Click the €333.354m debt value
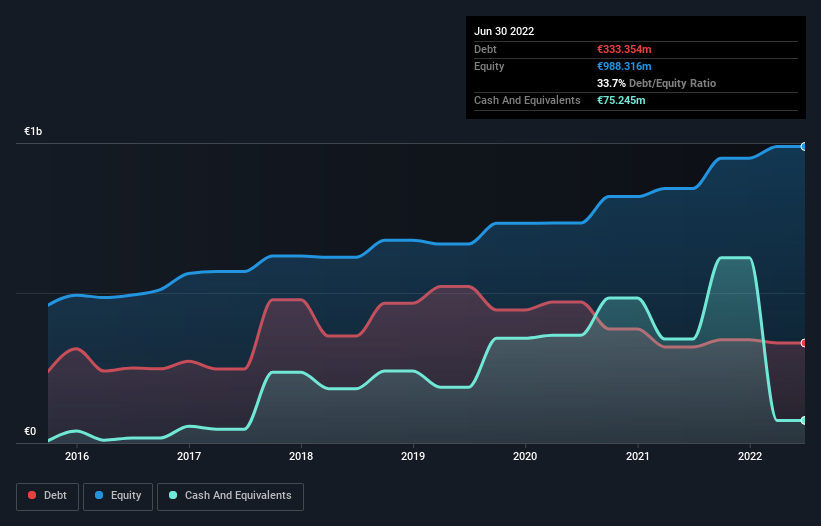Screen dimensions: 821x526 point(624,49)
